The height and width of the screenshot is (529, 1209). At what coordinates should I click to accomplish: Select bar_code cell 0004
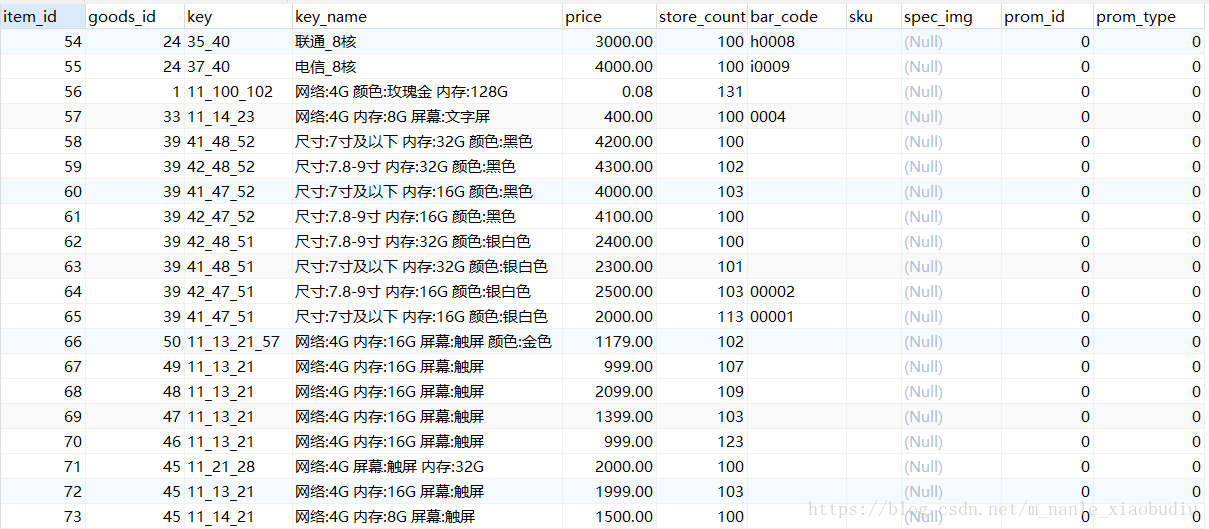click(797, 116)
